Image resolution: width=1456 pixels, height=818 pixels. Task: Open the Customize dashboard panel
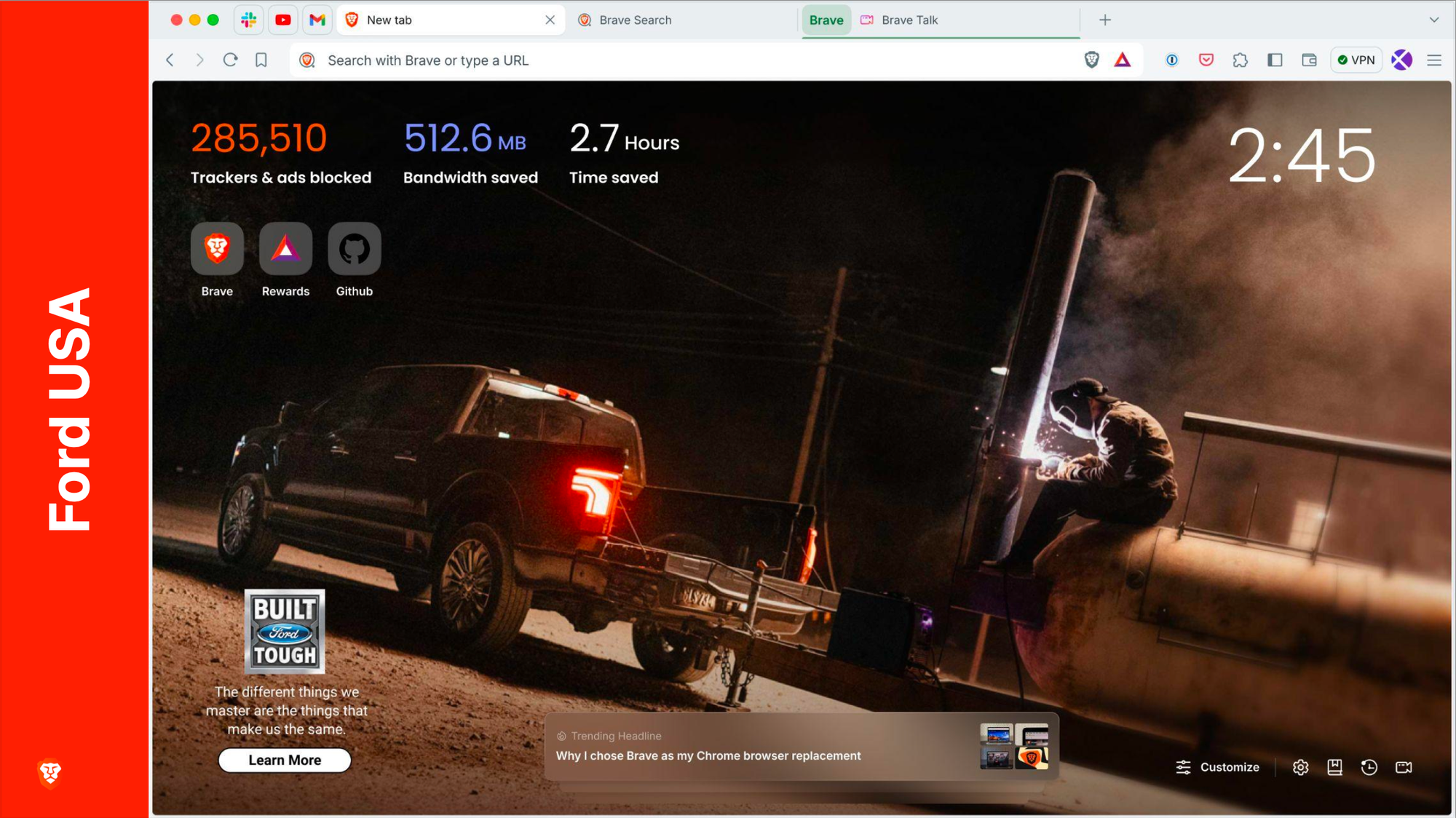tap(1218, 767)
